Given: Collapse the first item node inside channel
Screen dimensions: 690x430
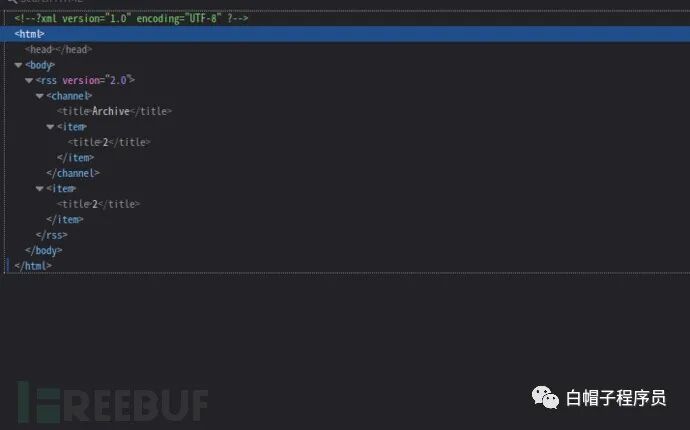Looking at the screenshot, I should pyautogui.click(x=50, y=127).
